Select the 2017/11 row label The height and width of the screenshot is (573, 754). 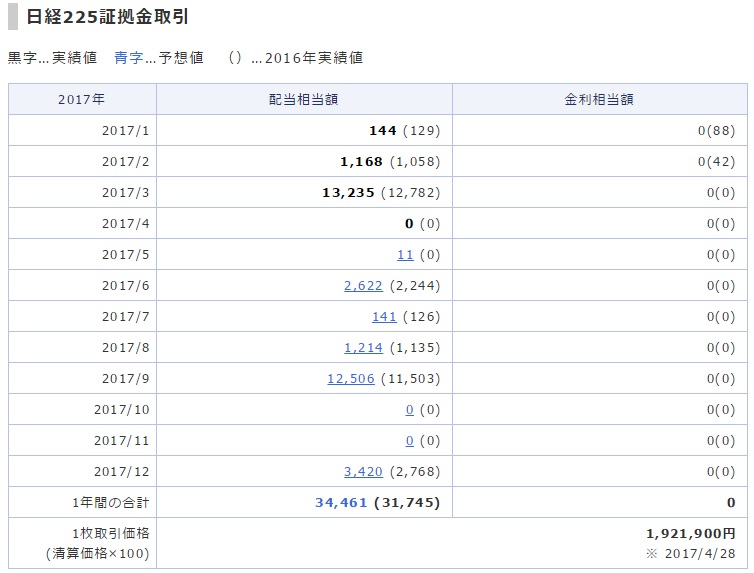coord(122,441)
